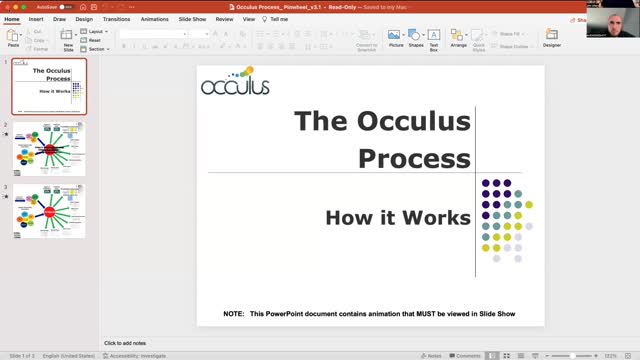Click English (United States) language indicator
The width and height of the screenshot is (640, 360).
click(69, 356)
